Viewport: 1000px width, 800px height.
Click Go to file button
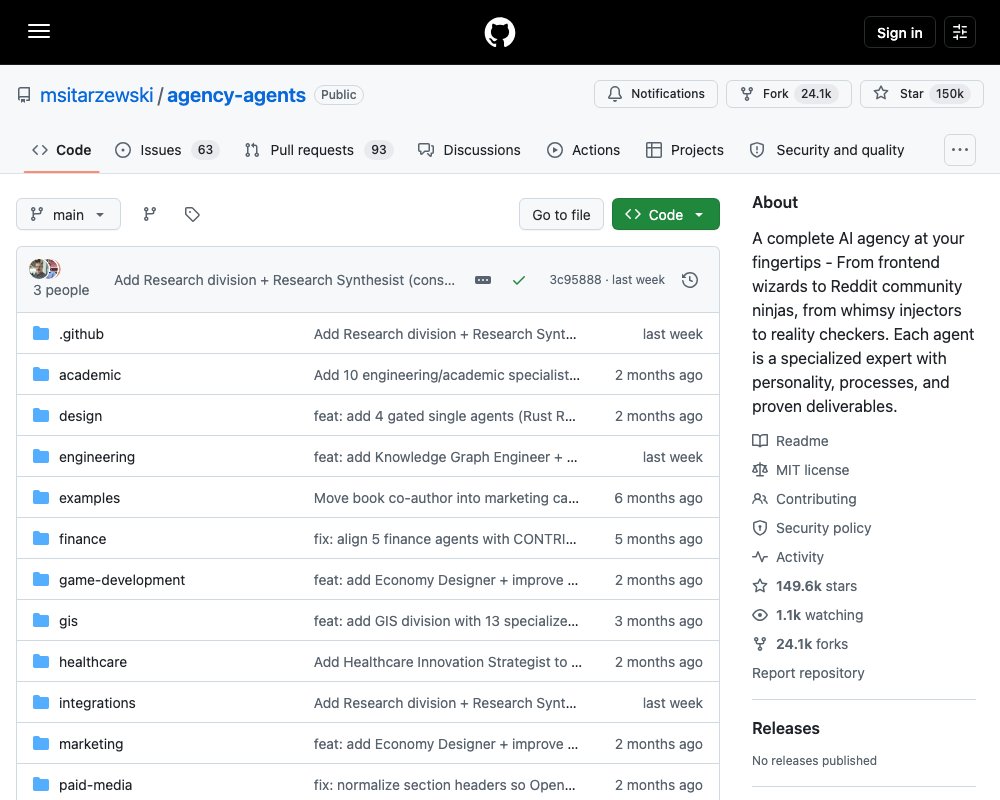pos(561,214)
